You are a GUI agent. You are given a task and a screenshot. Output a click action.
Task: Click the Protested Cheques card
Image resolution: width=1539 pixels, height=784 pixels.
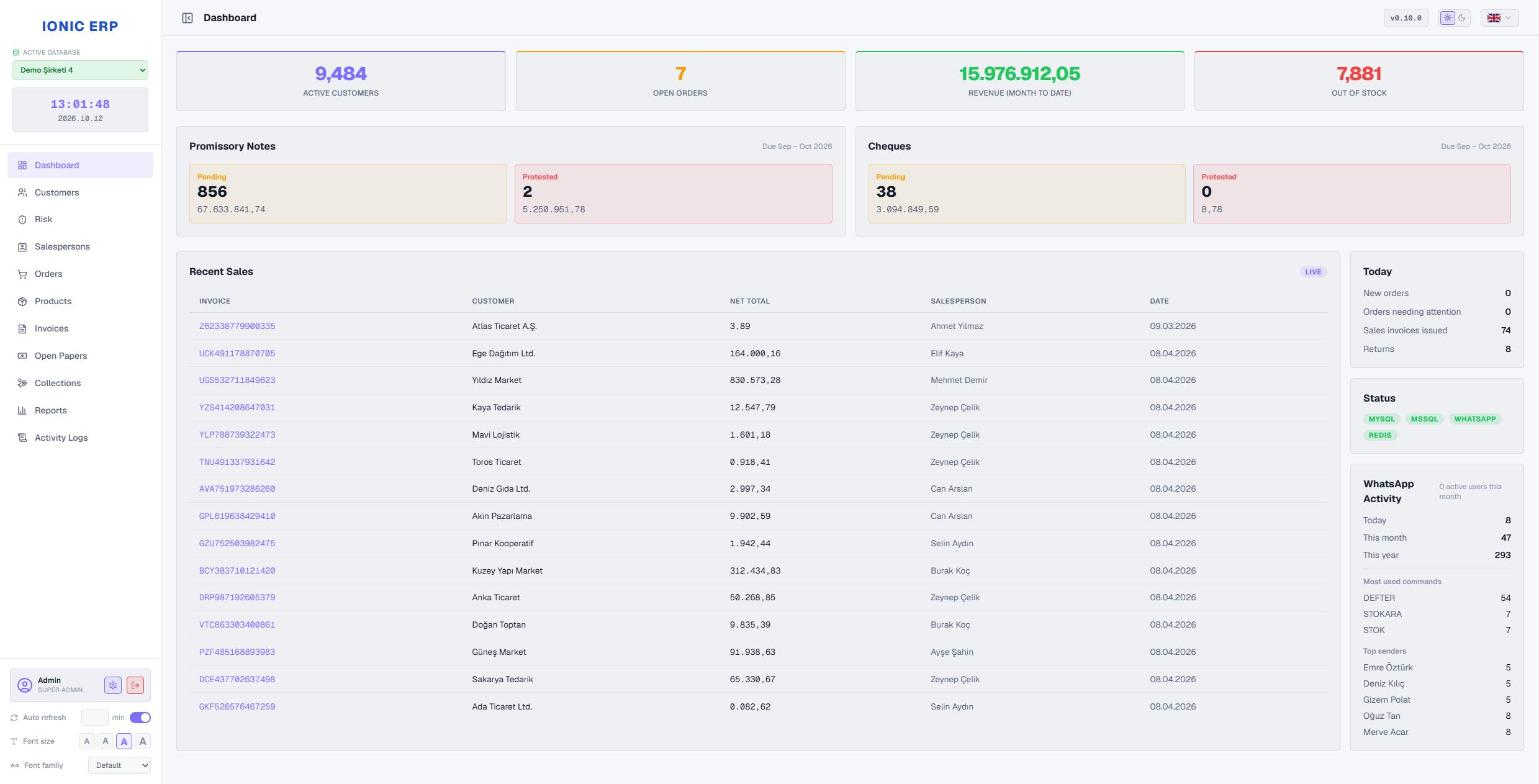click(1352, 194)
